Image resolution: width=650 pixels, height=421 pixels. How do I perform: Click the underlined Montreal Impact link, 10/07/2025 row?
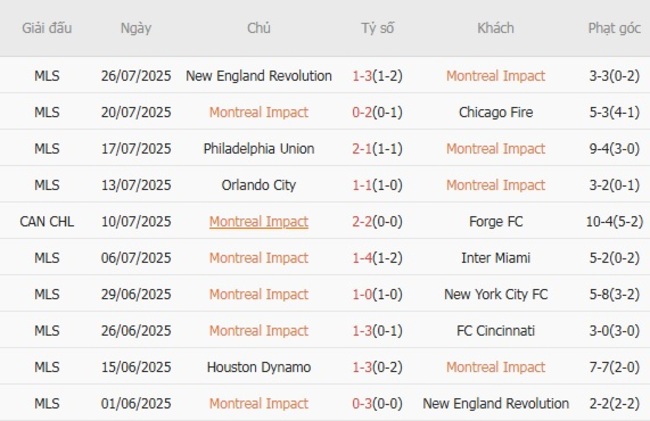[259, 222]
